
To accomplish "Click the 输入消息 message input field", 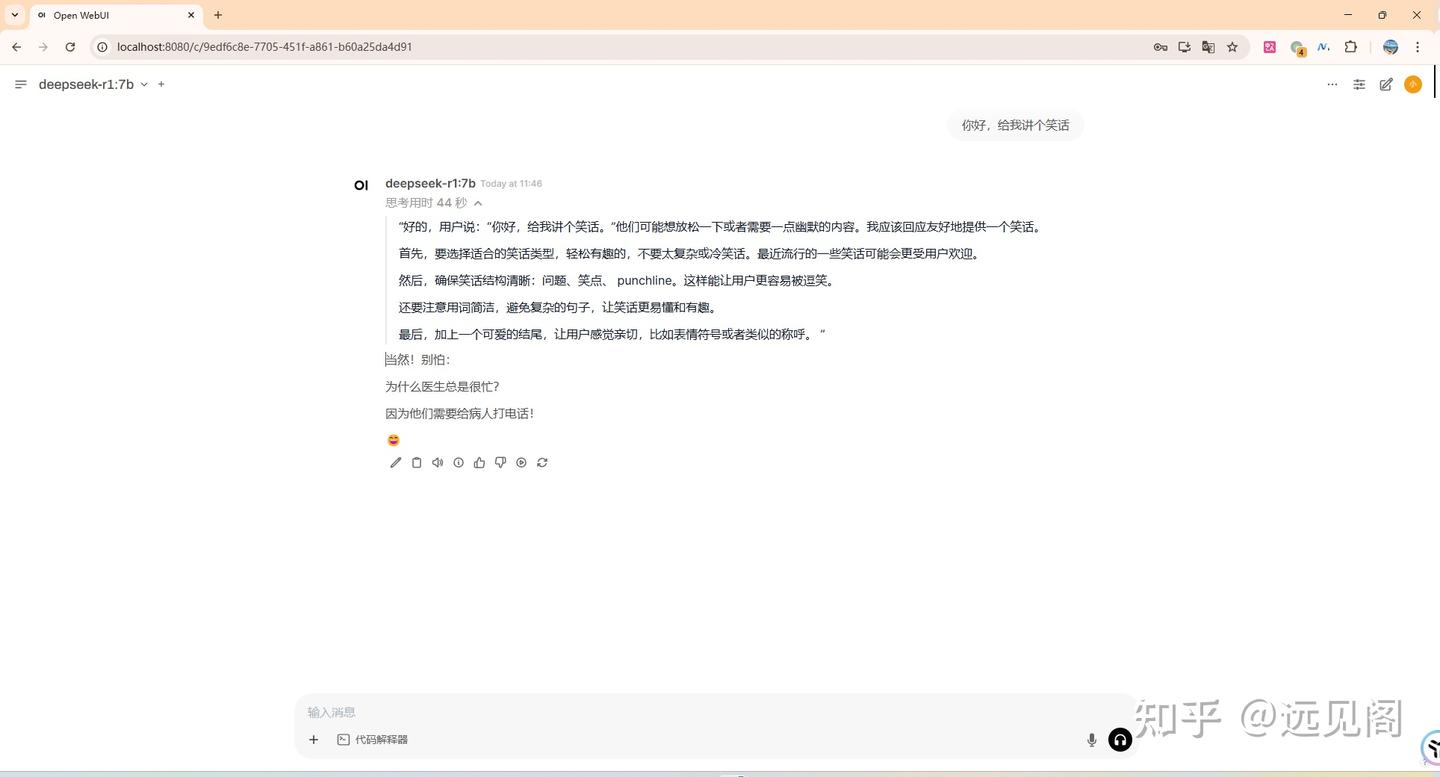I will point(700,712).
